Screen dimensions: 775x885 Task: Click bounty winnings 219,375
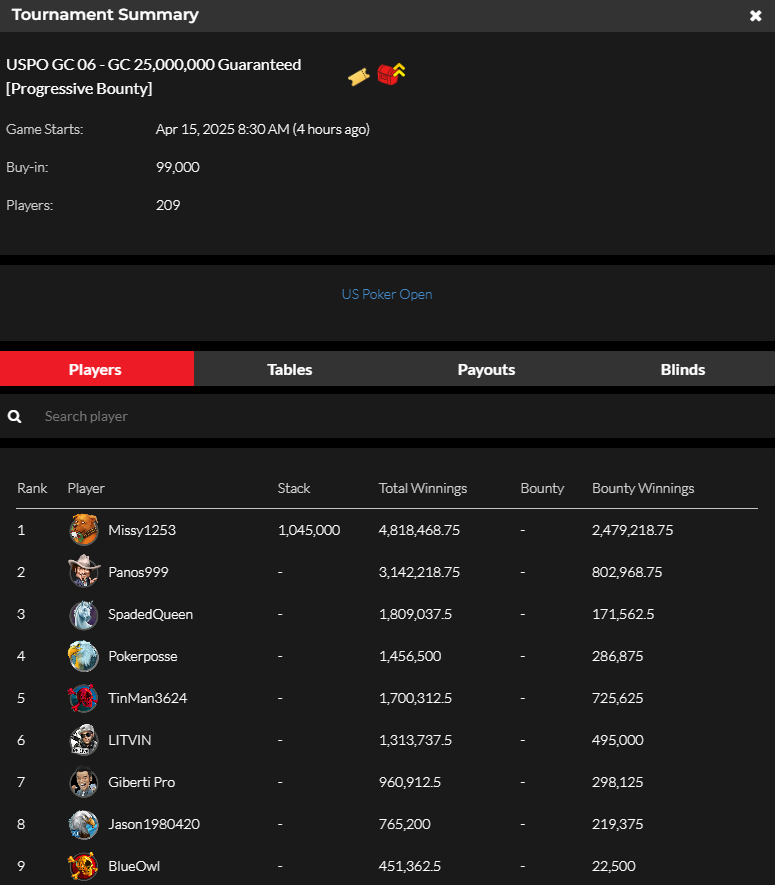pos(618,824)
